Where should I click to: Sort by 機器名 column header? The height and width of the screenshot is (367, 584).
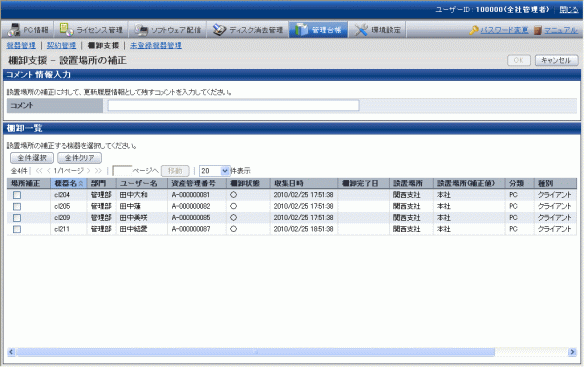pos(69,183)
